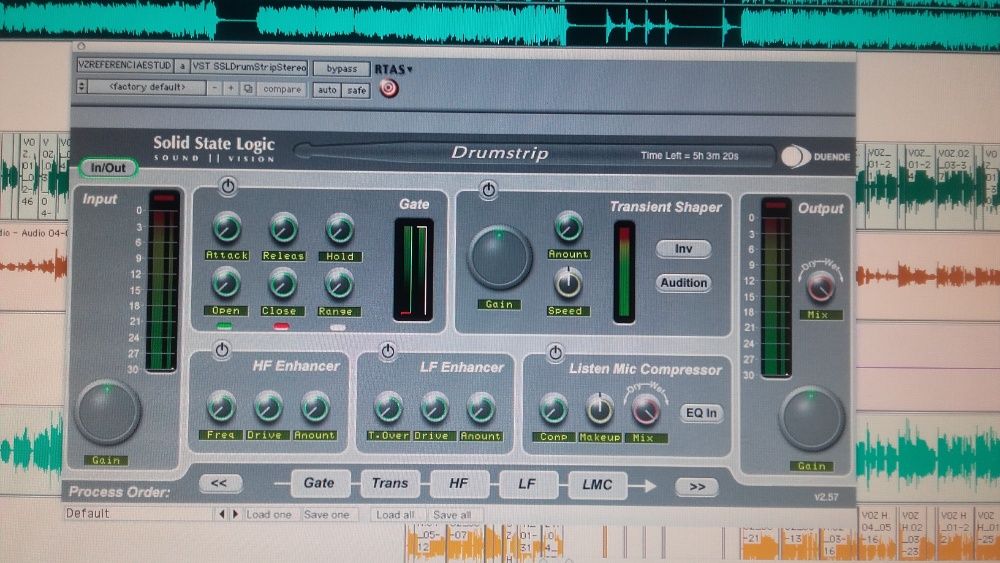Viewport: 1000px width, 563px height.
Task: Click the Gate Range knob
Action: pyautogui.click(x=339, y=284)
